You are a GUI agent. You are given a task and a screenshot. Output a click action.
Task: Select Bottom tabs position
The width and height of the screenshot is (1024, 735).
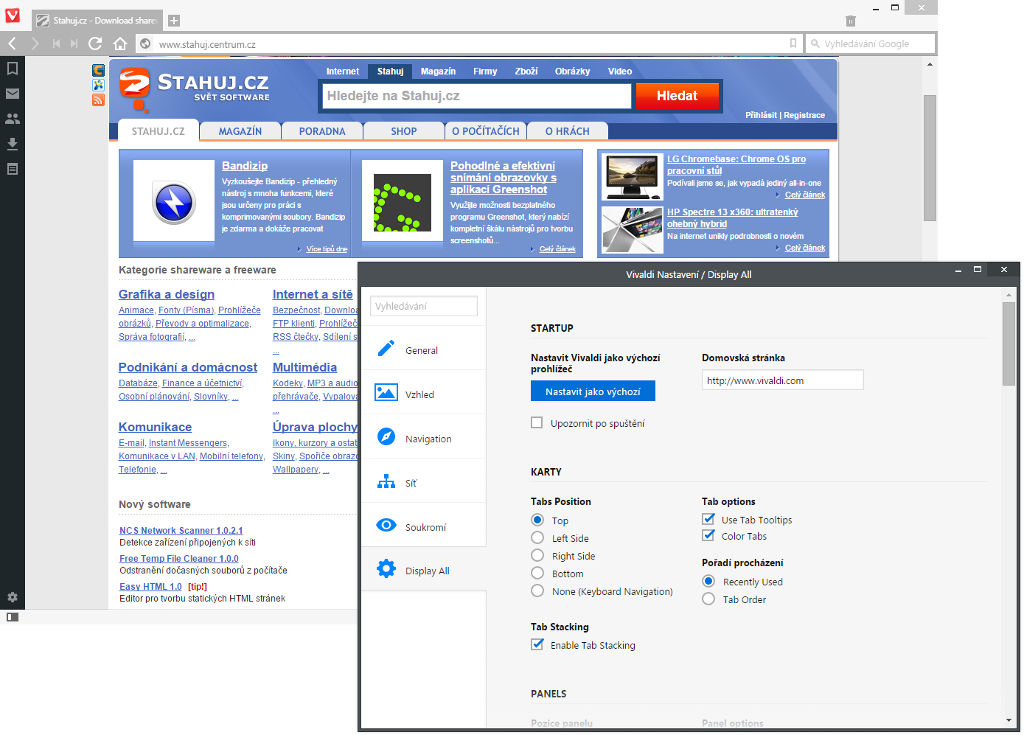pyautogui.click(x=537, y=573)
